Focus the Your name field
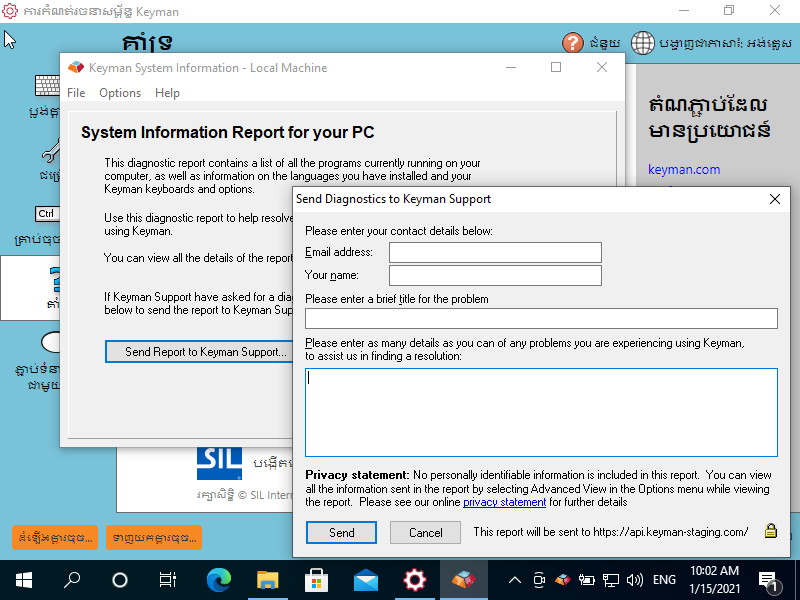The height and width of the screenshot is (600, 800). pos(495,276)
